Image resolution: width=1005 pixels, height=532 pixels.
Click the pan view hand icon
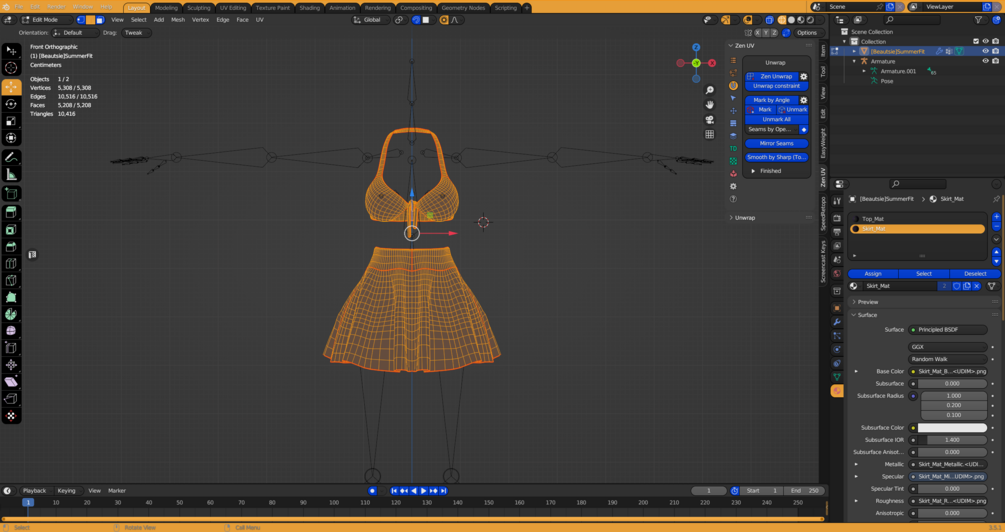(710, 105)
